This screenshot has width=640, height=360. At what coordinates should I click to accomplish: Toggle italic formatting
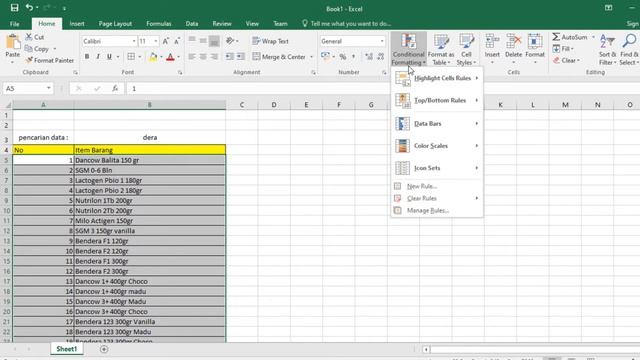pyautogui.click(x=98, y=57)
